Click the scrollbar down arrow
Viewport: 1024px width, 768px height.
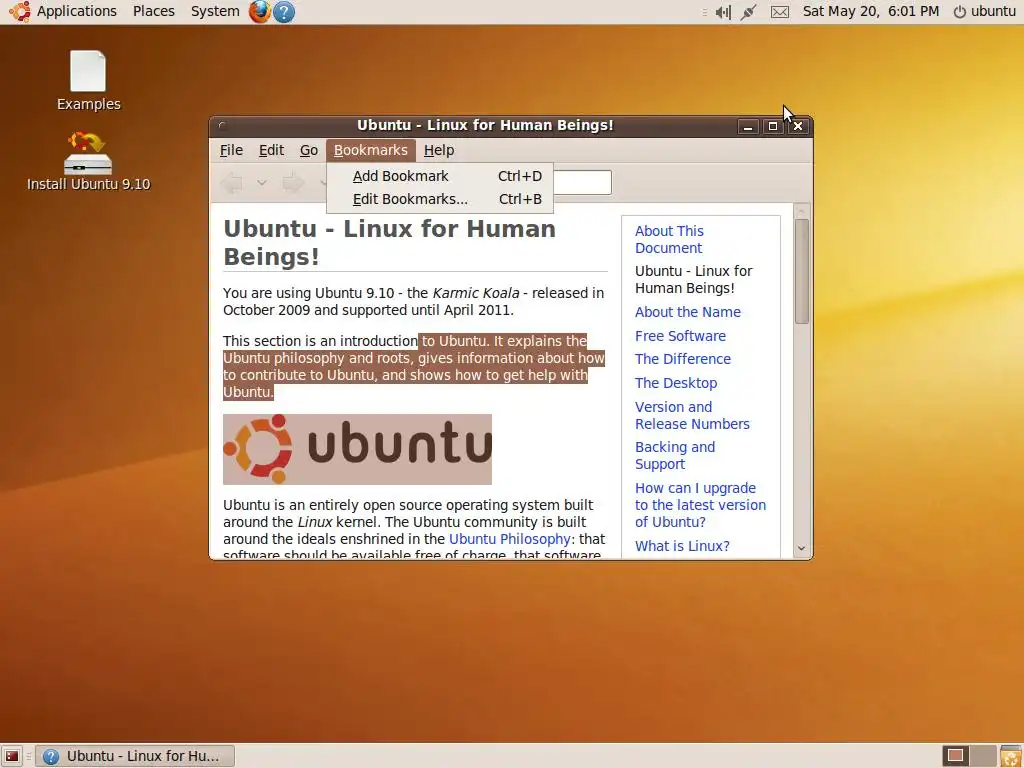[x=802, y=549]
